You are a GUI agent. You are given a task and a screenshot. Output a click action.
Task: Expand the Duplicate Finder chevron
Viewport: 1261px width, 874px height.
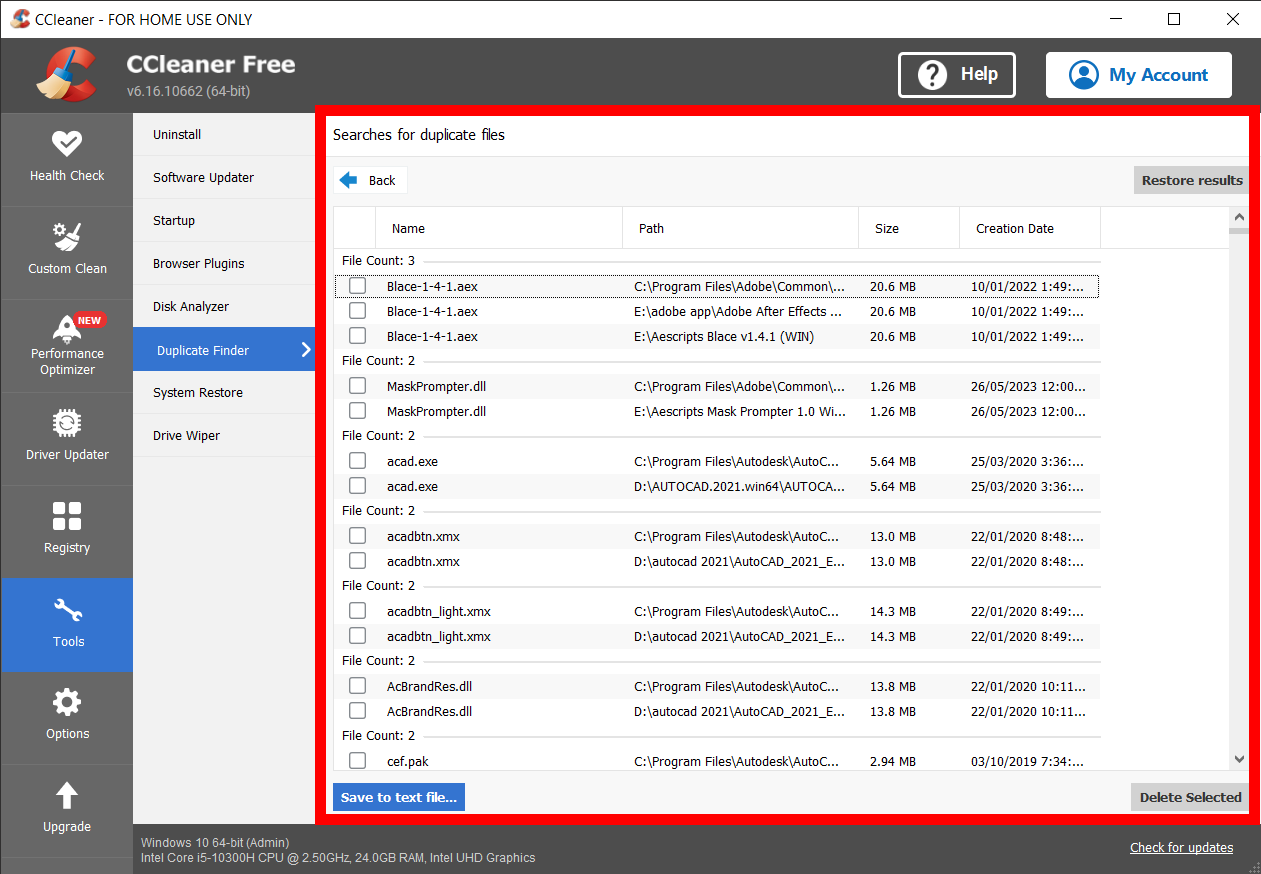click(x=304, y=349)
